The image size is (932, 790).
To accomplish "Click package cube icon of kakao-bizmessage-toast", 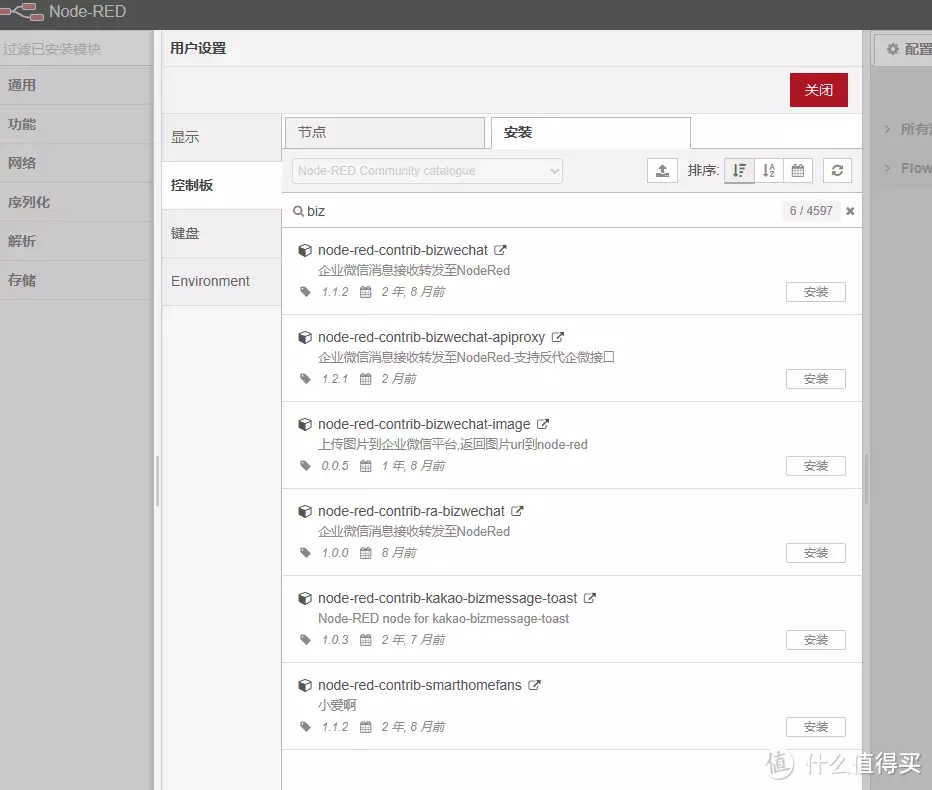I will 305,599.
